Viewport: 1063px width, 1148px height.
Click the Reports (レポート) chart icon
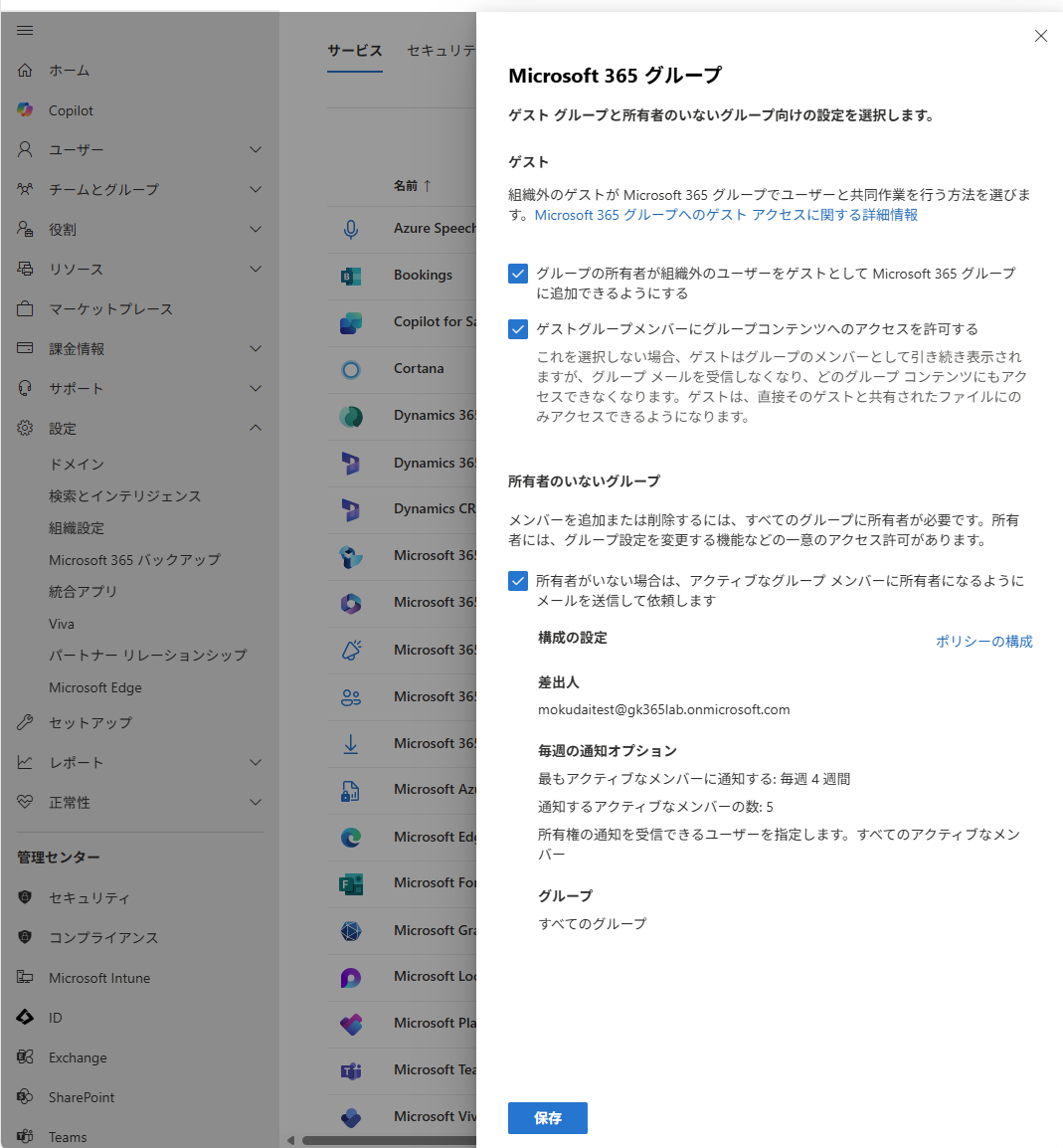click(25, 762)
